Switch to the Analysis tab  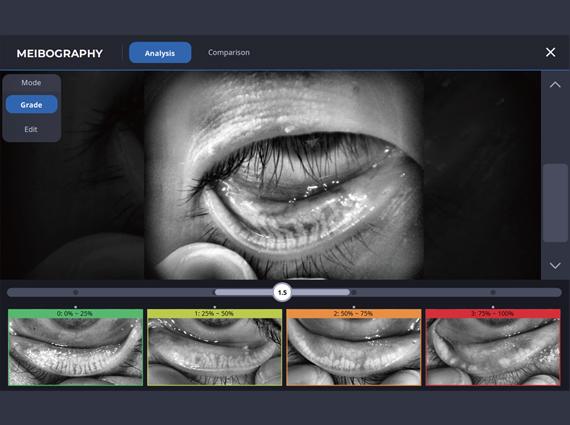tap(160, 53)
